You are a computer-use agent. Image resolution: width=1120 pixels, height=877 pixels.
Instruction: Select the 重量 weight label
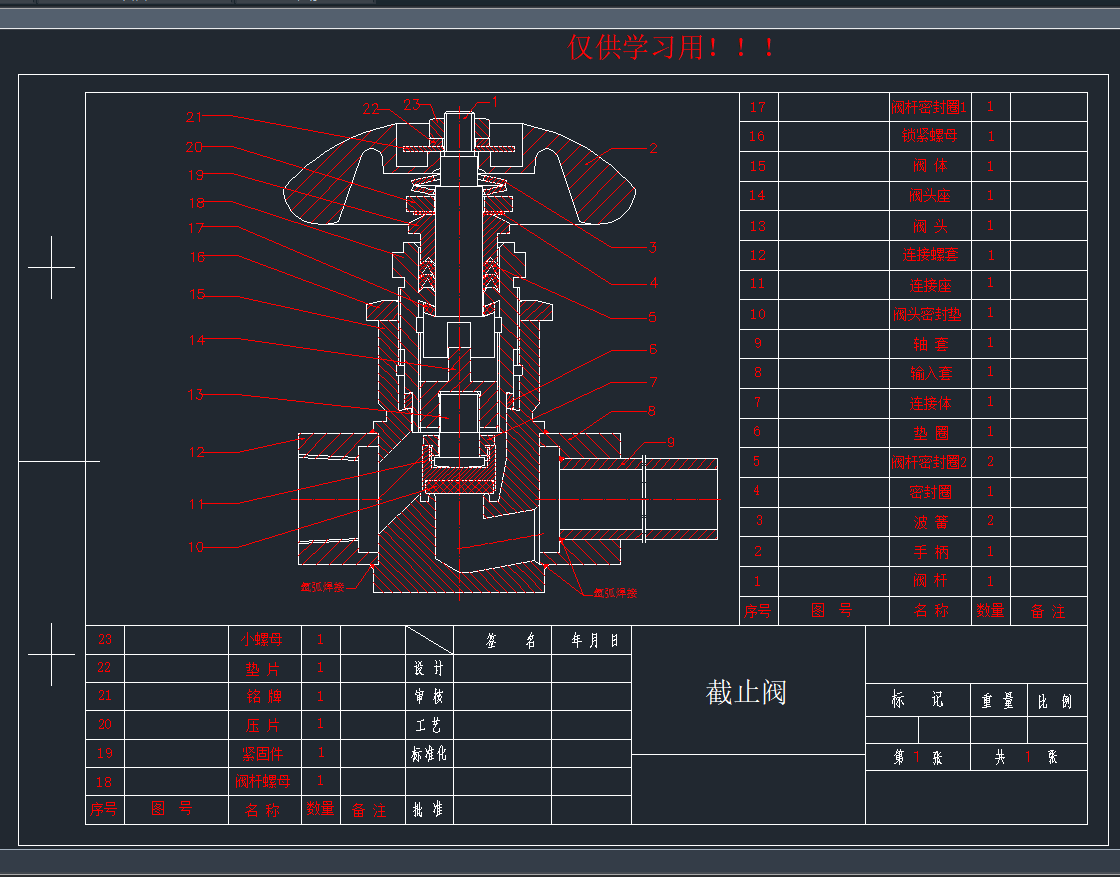[997, 701]
